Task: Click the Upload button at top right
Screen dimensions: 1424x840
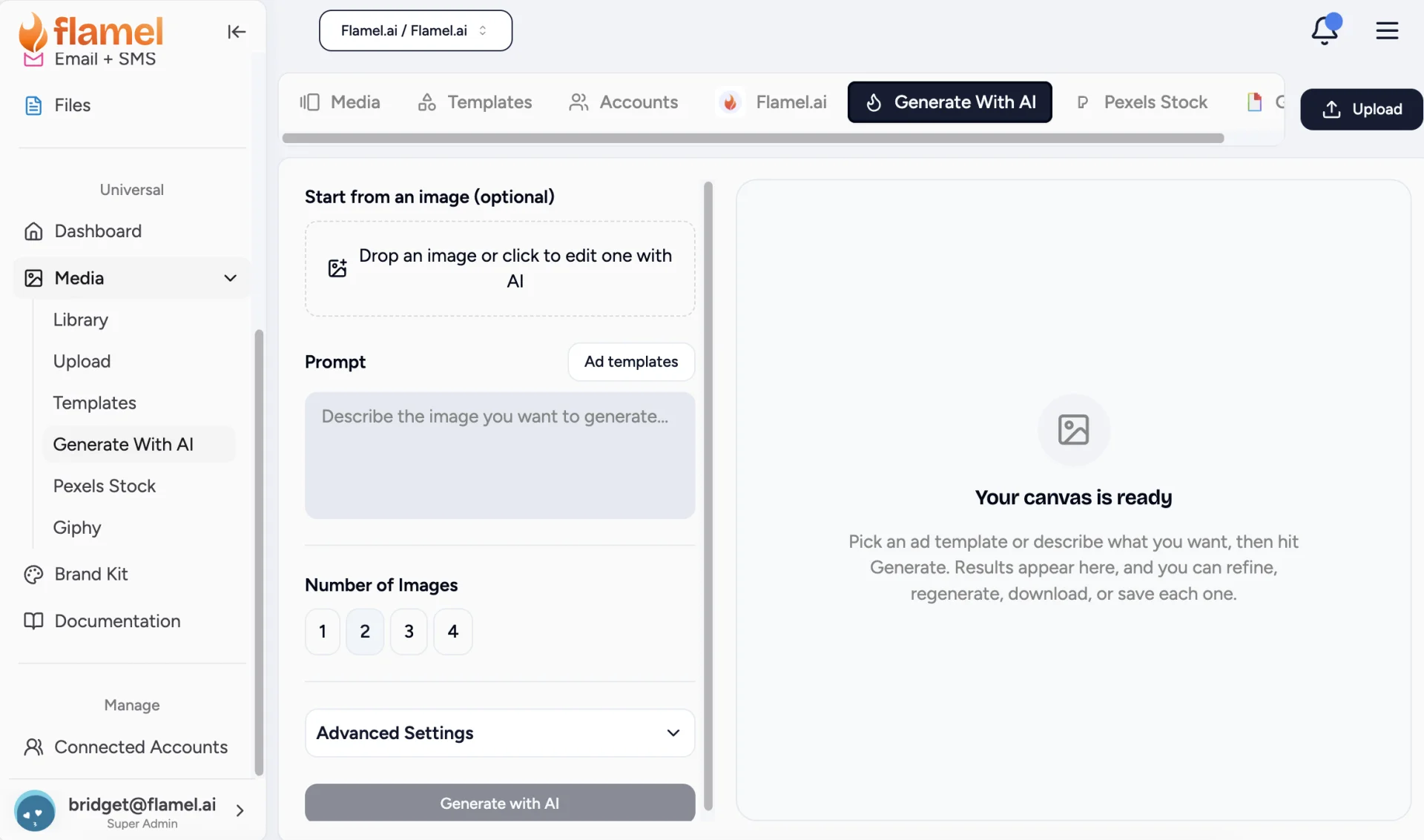Action: point(1362,110)
